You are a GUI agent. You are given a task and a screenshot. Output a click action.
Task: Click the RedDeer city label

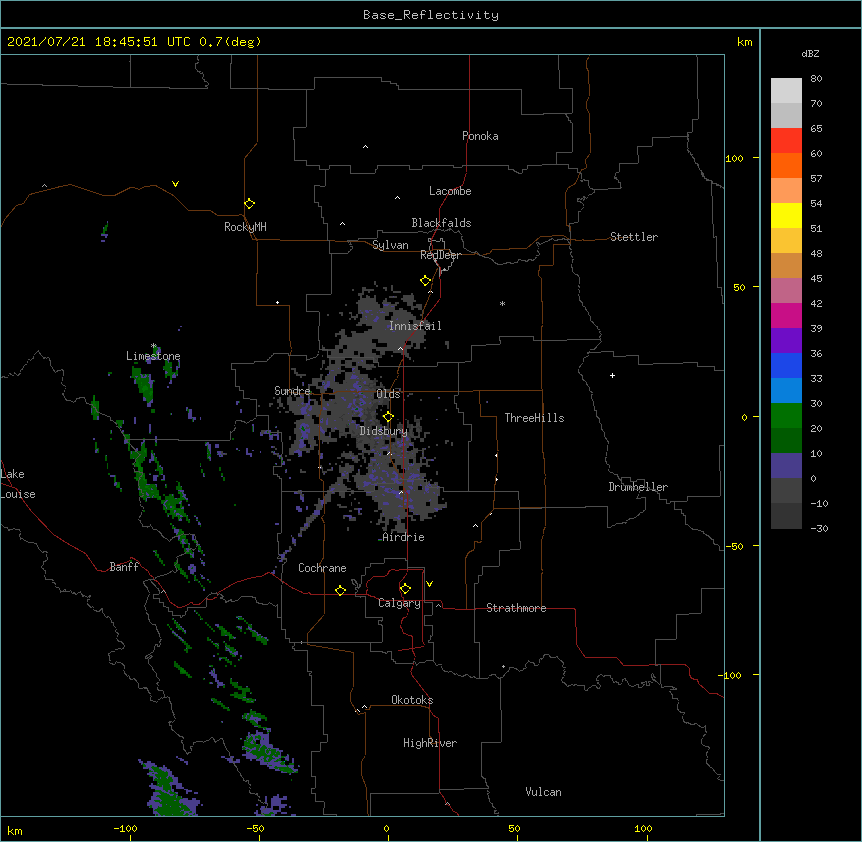(x=440, y=255)
